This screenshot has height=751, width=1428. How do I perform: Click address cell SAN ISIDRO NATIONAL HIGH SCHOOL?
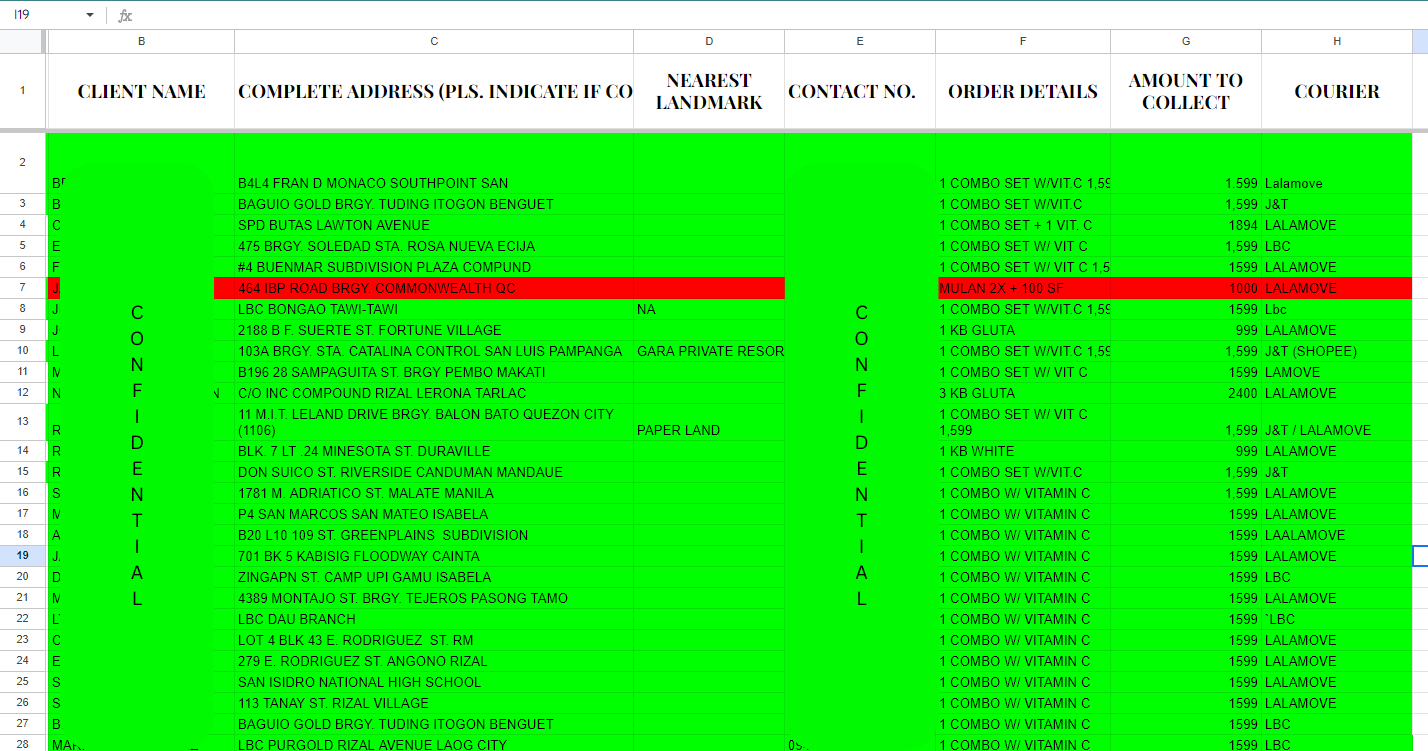click(x=434, y=682)
